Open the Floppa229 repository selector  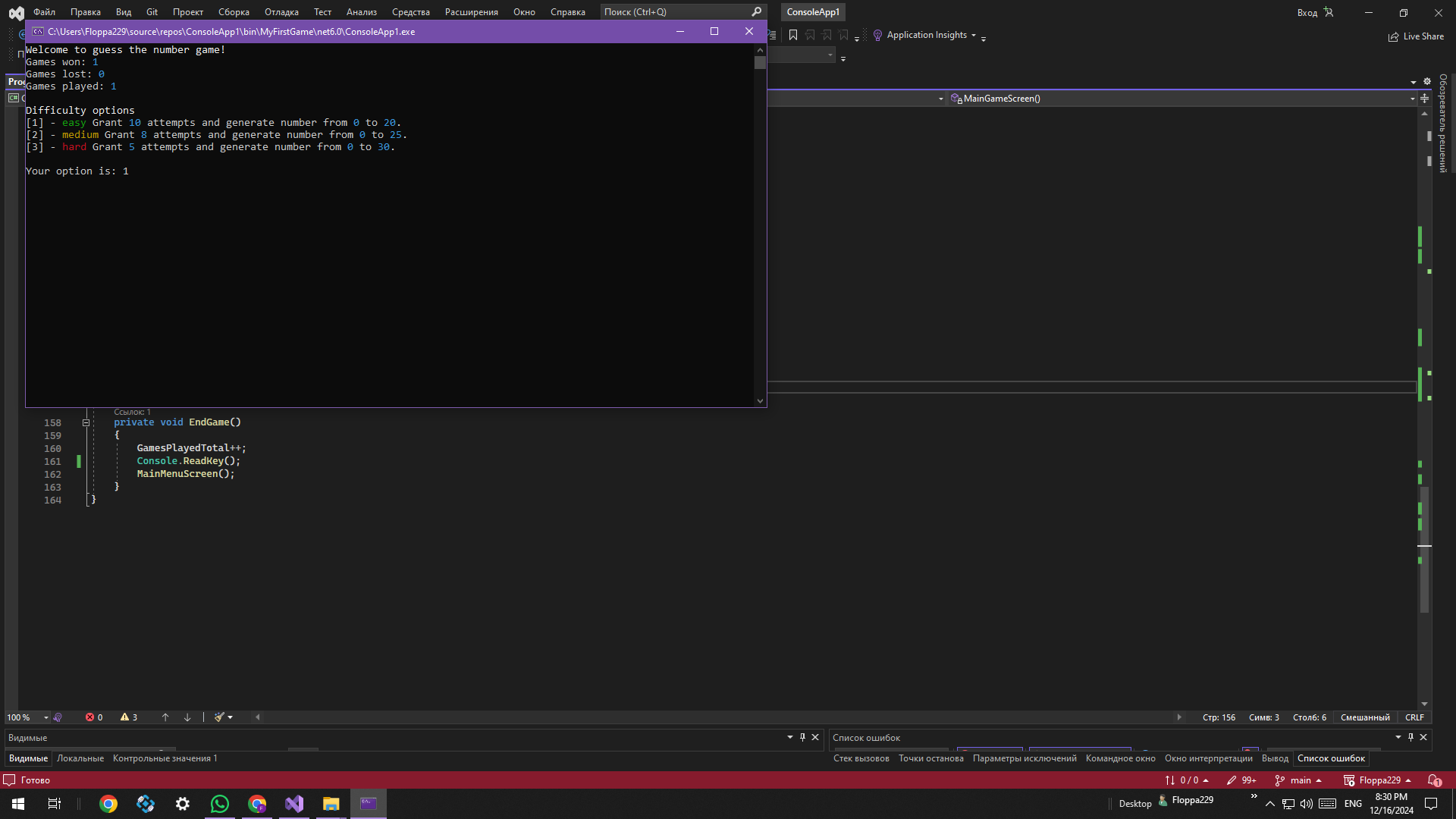[x=1378, y=780]
